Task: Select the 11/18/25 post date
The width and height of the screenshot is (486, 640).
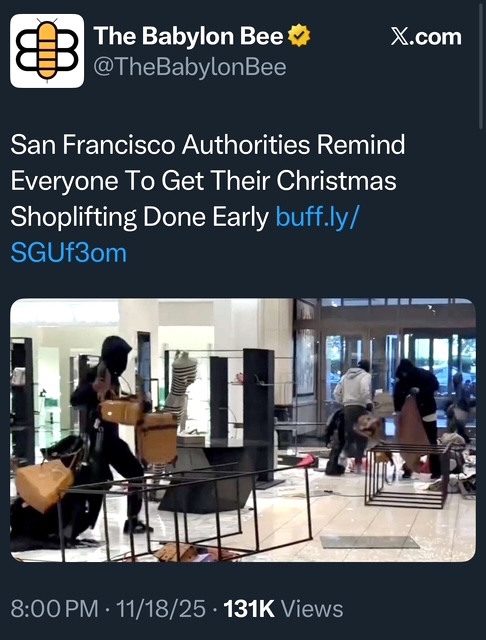Action: coord(161,609)
